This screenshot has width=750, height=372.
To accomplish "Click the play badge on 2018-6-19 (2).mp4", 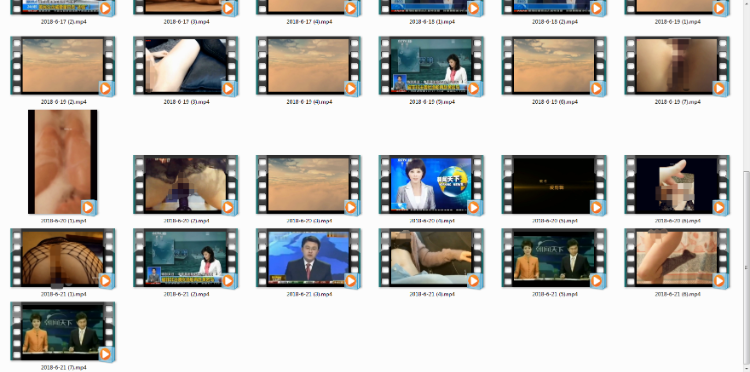I will click(105, 88).
